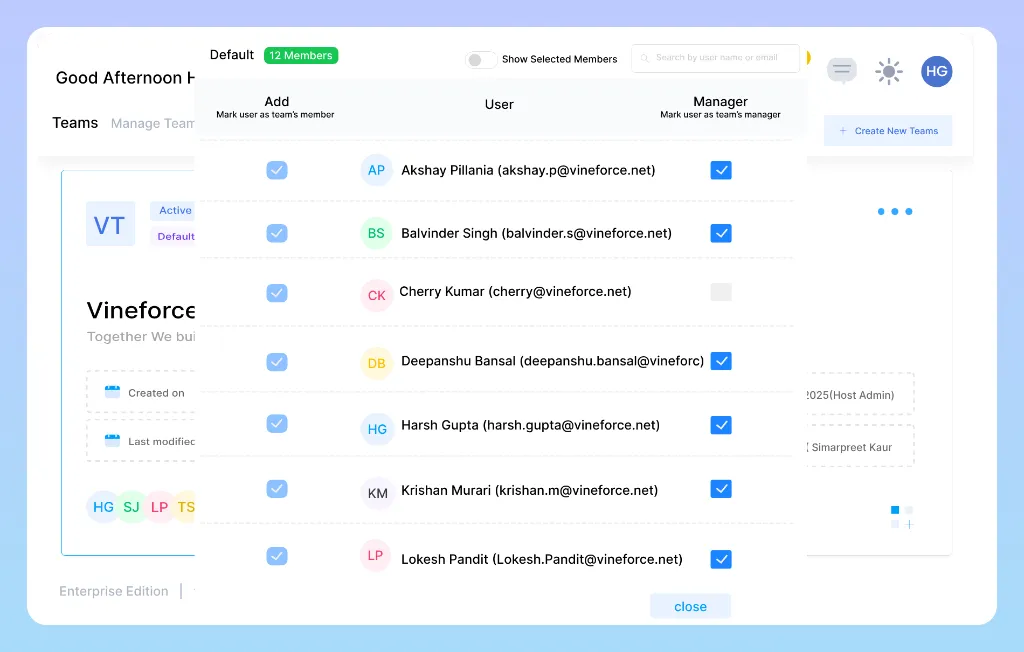Image resolution: width=1024 pixels, height=652 pixels.
Task: Click the BS avatar for Balvinder Singh
Action: [x=376, y=233]
